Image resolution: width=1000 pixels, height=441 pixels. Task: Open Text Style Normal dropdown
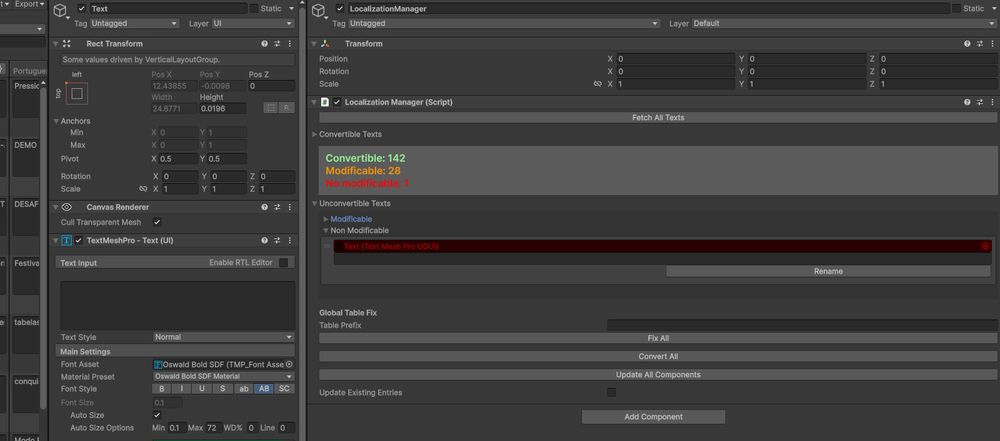[223, 337]
